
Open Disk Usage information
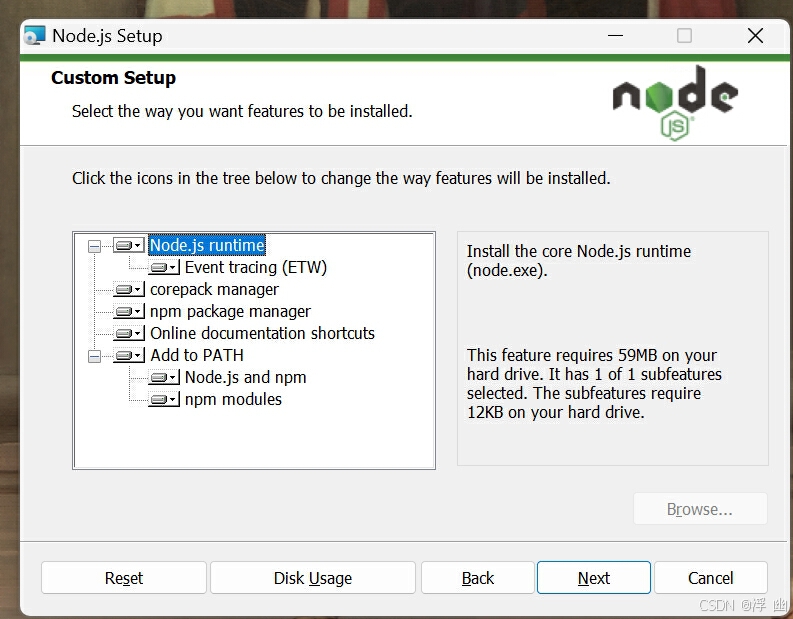313,578
